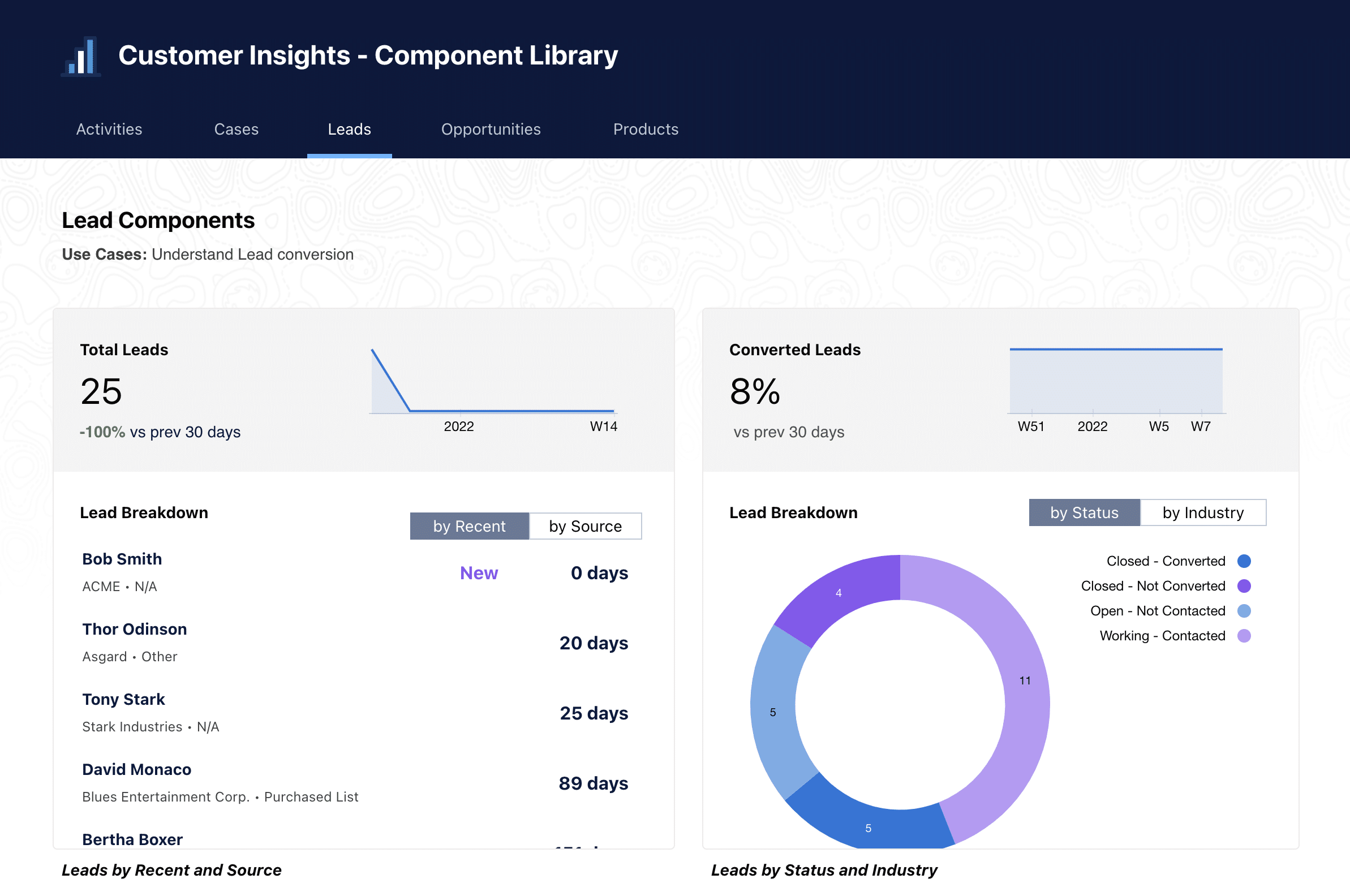
Task: Click the 0 days value for Bob Smith
Action: click(599, 573)
